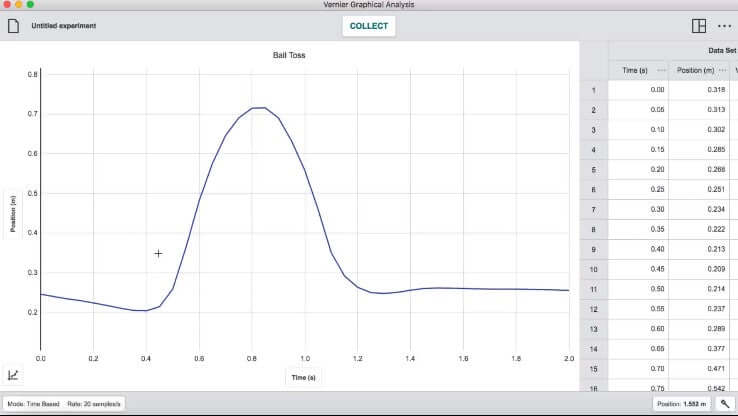
Task: Select the Data Set header
Action: tap(722, 50)
